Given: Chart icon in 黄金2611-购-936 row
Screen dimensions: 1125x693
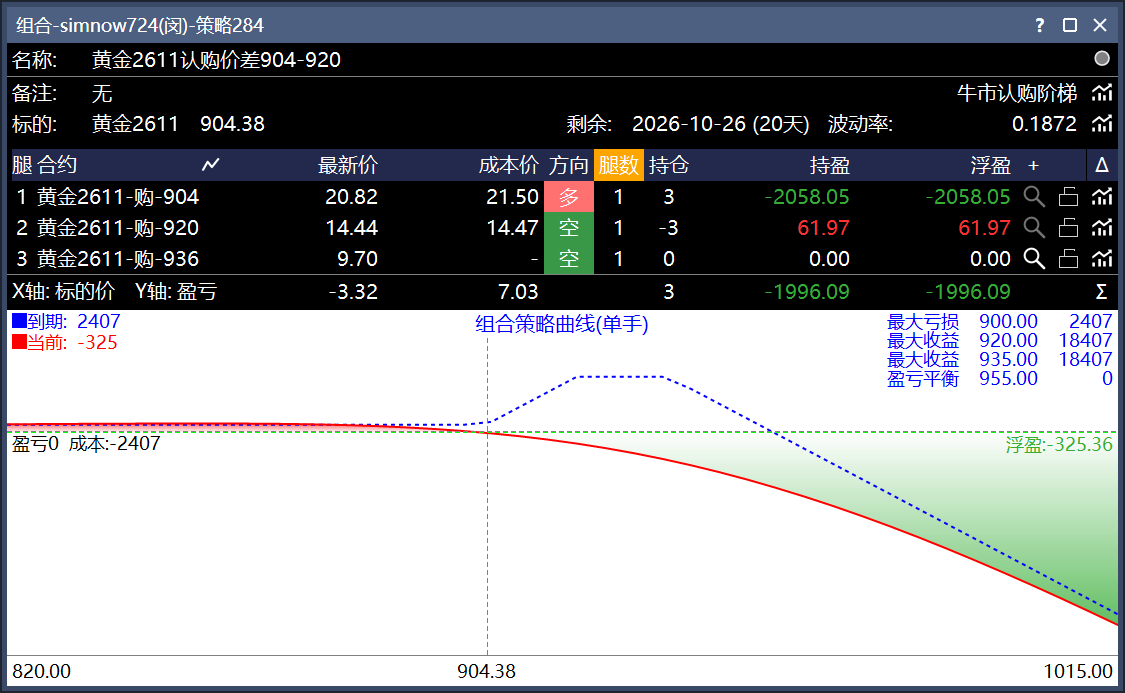Looking at the screenshot, I should 1102,258.
